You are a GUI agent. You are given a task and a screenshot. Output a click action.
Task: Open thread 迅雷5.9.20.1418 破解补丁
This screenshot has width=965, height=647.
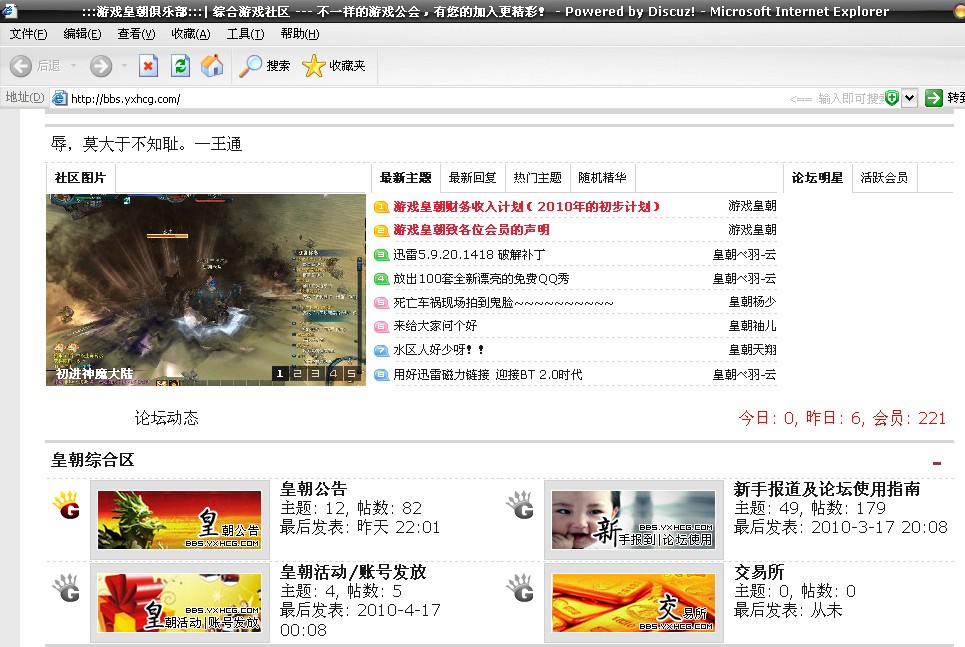pyautogui.click(x=469, y=255)
